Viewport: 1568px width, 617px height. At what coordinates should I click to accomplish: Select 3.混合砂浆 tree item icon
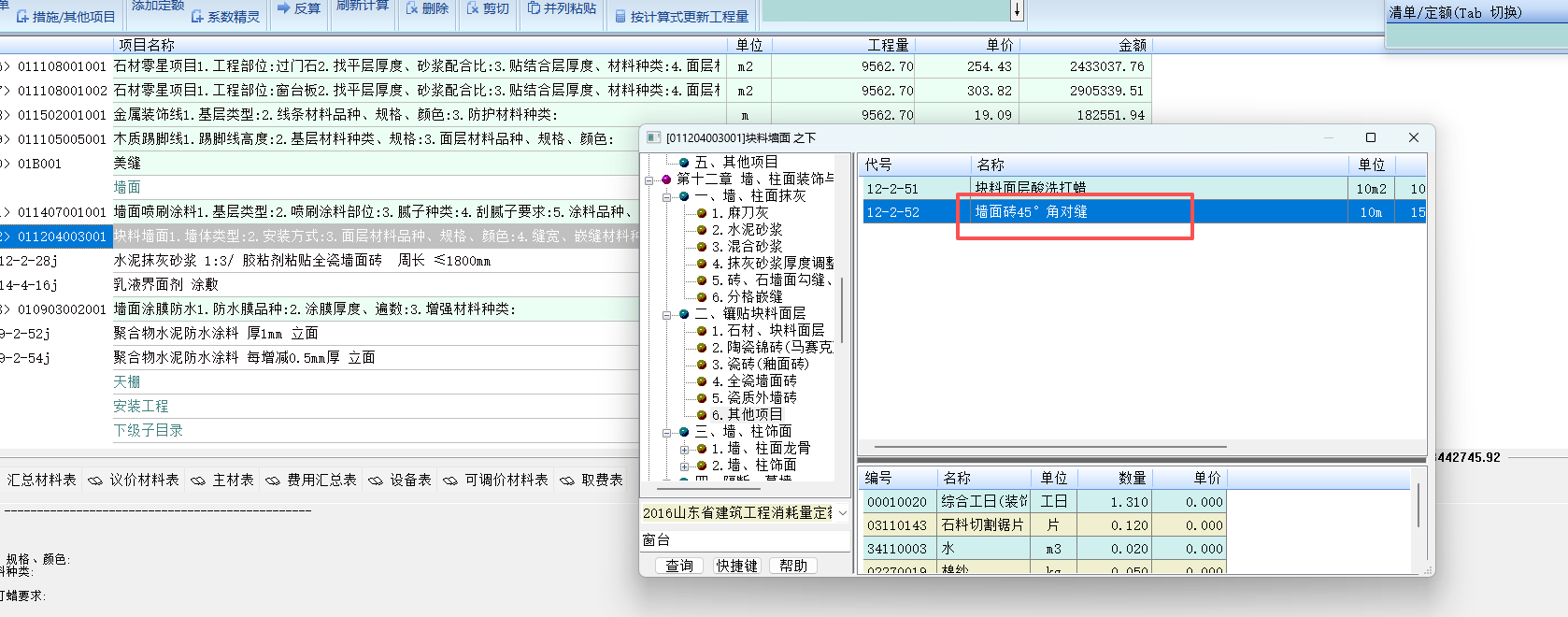pos(702,247)
